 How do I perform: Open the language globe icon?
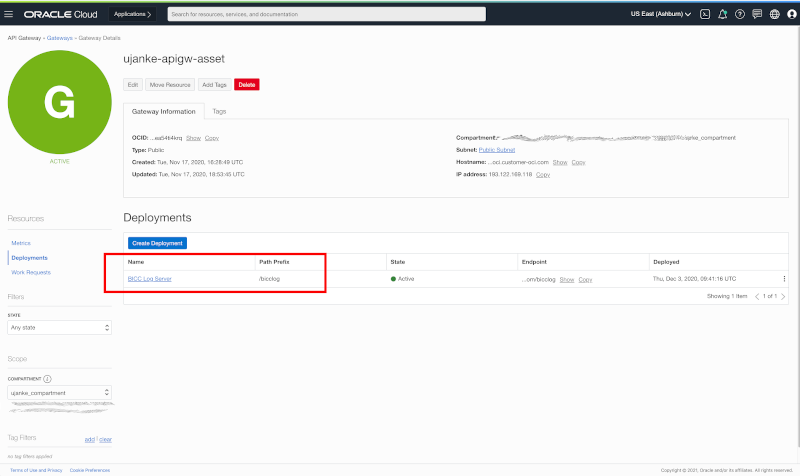pos(774,14)
